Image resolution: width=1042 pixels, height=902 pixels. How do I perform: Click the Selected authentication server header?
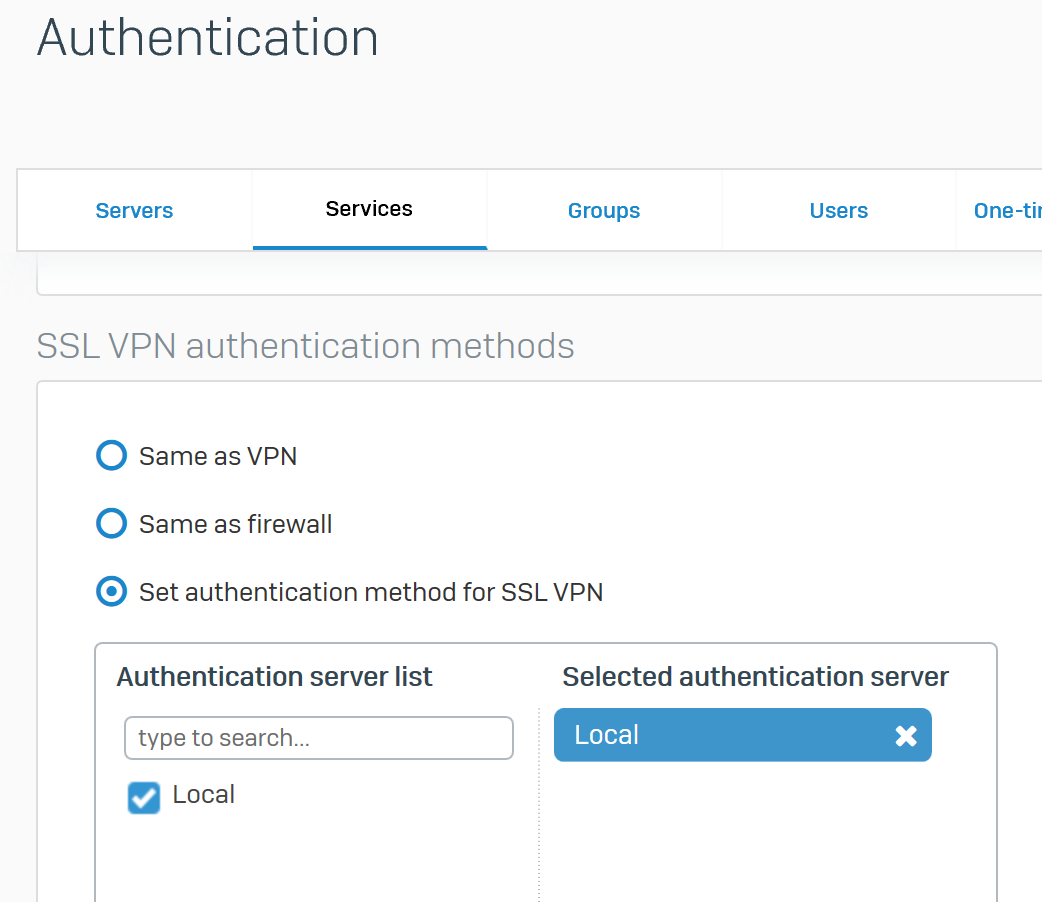[x=755, y=677]
